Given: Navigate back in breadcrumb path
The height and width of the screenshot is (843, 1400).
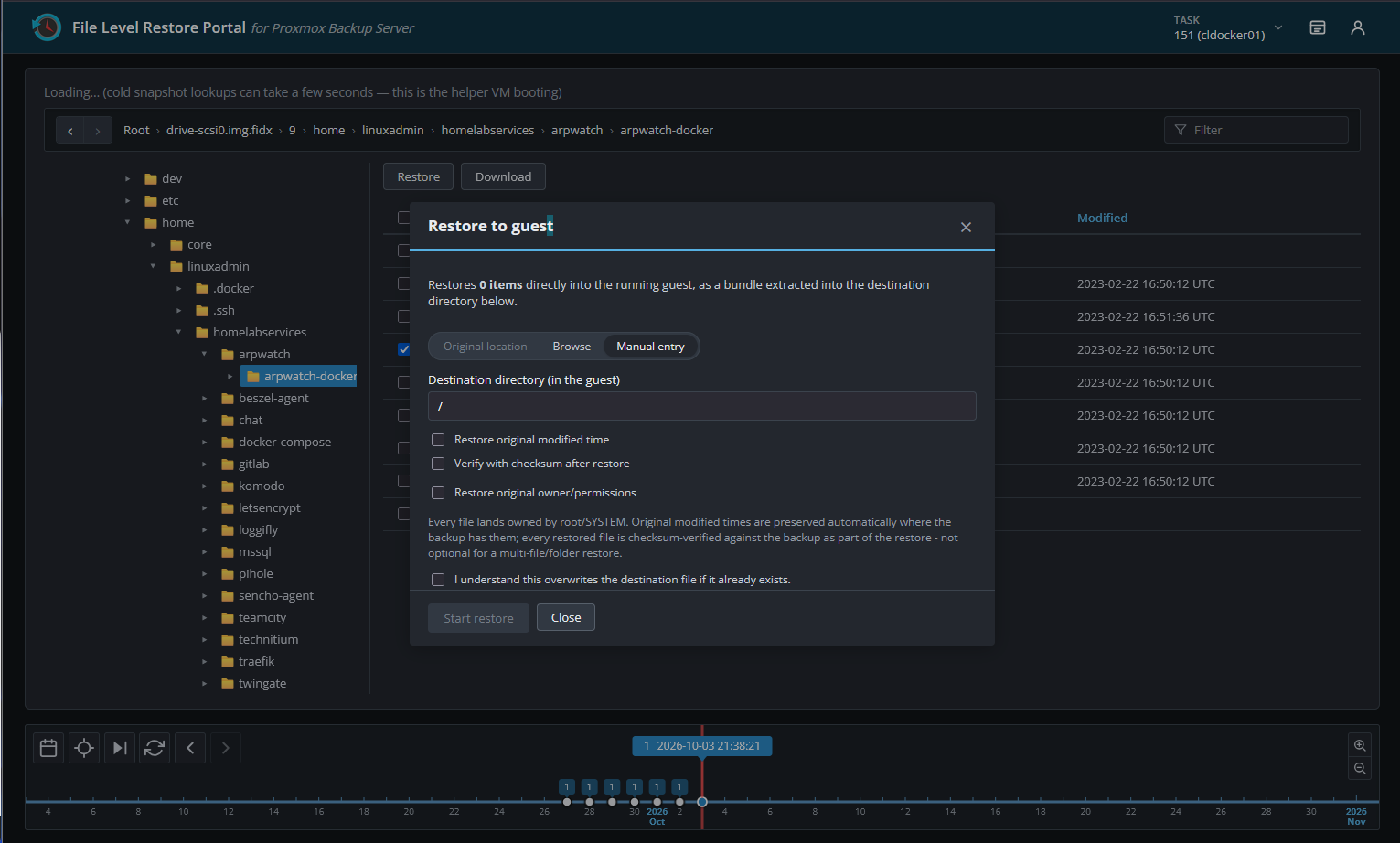Looking at the screenshot, I should [70, 131].
